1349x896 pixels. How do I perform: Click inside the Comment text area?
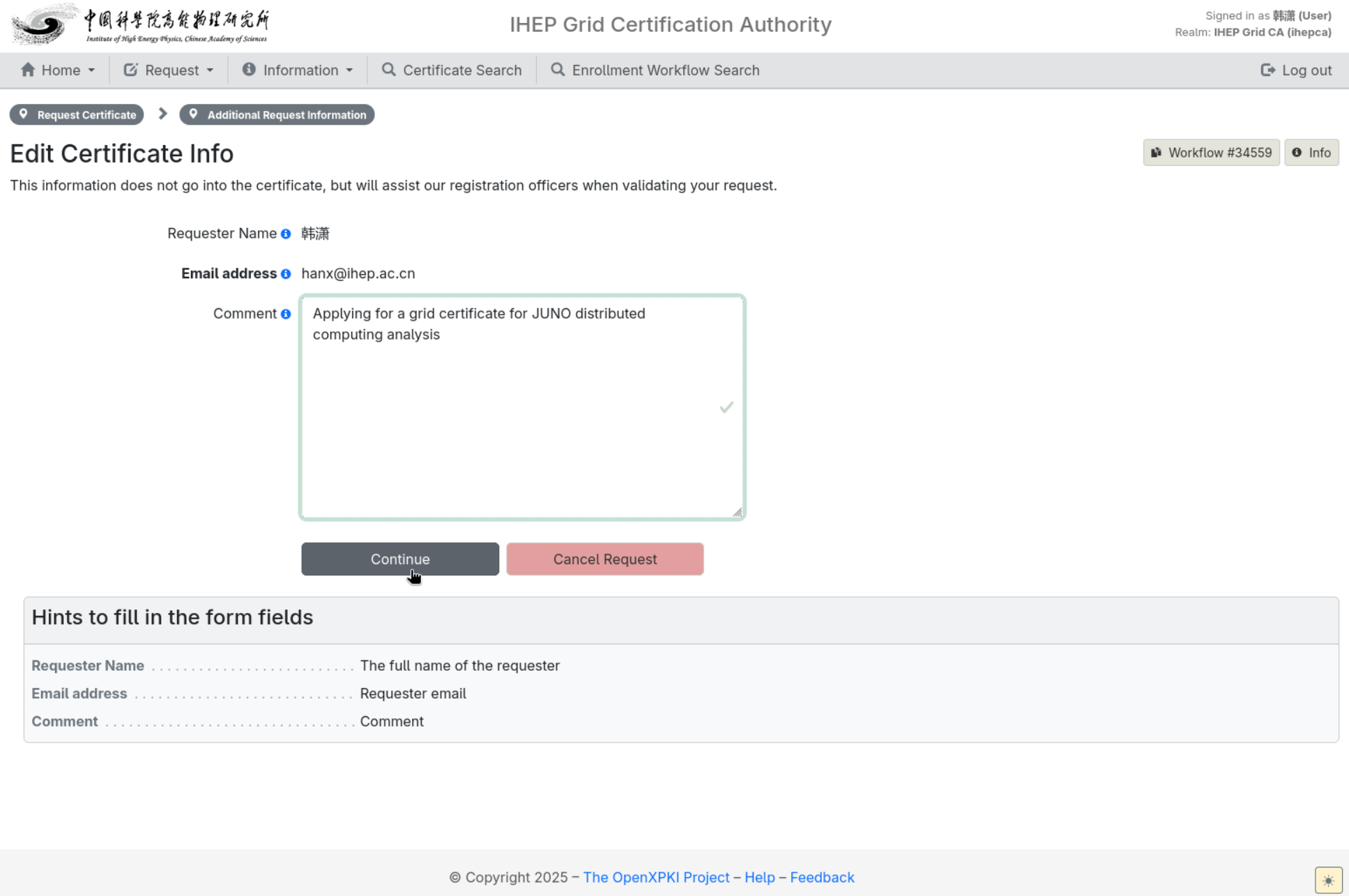(523, 407)
